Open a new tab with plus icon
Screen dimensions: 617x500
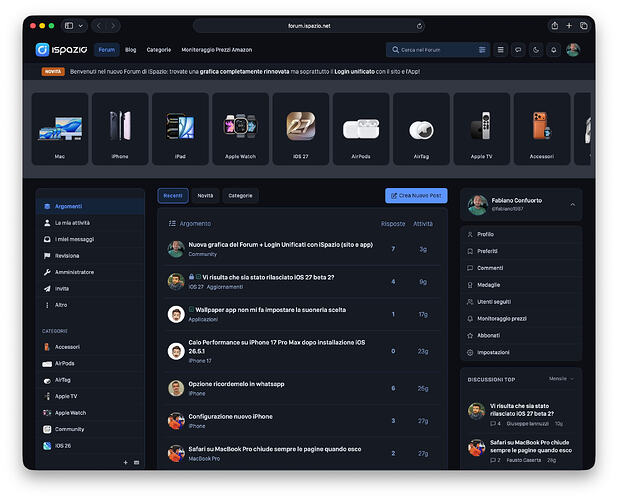[569, 26]
